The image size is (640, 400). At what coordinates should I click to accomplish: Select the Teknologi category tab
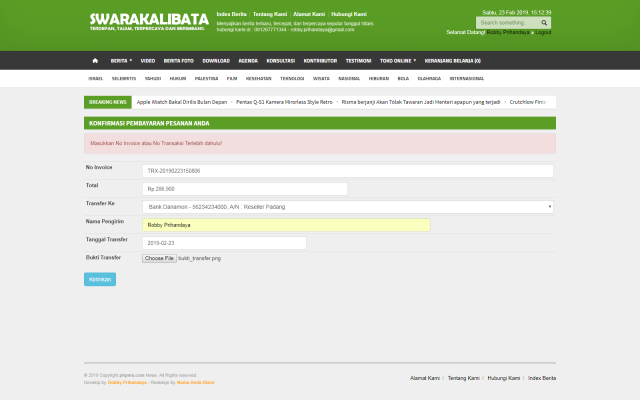point(292,77)
